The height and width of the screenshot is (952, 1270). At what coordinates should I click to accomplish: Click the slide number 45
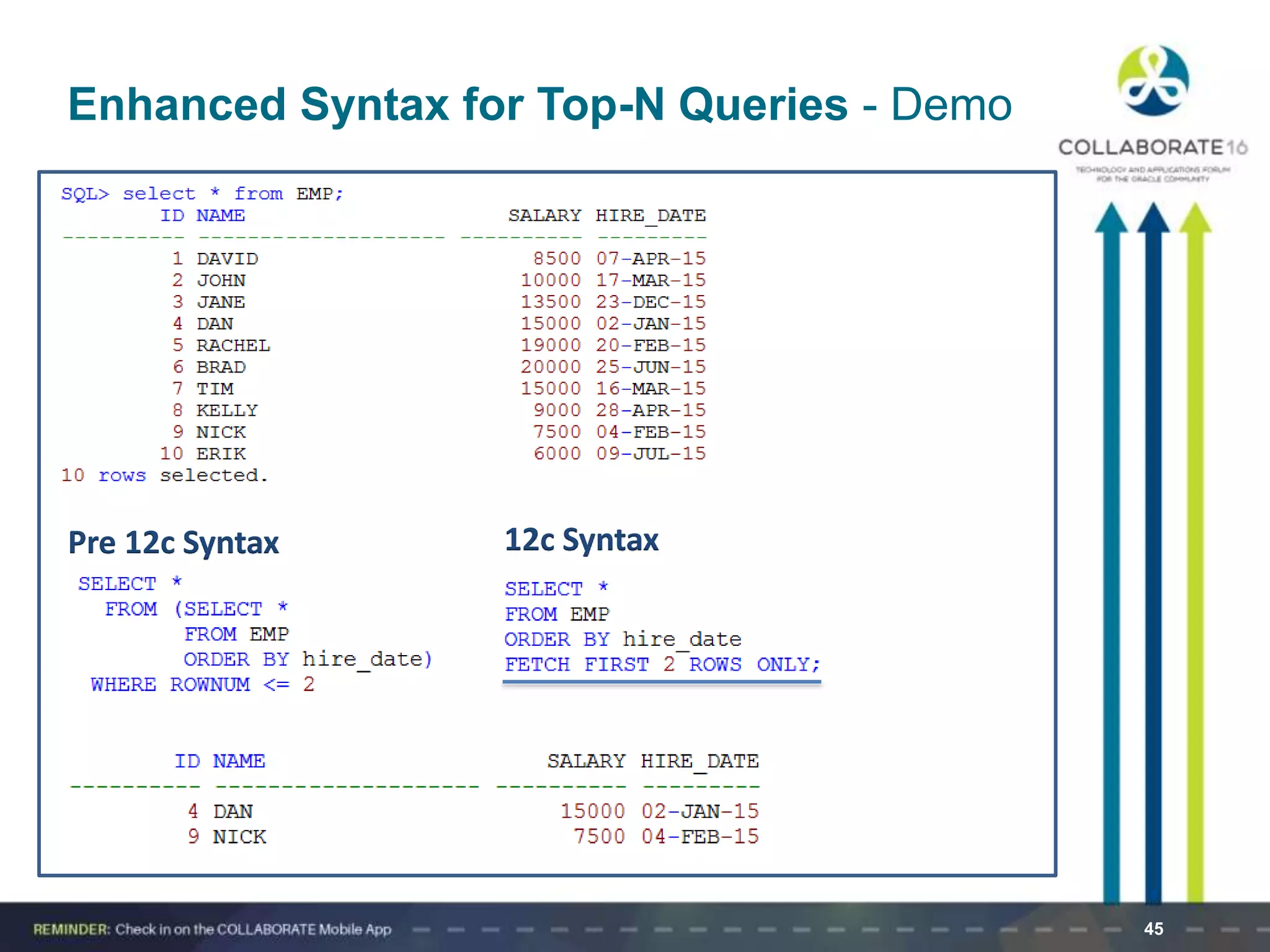(x=1153, y=928)
